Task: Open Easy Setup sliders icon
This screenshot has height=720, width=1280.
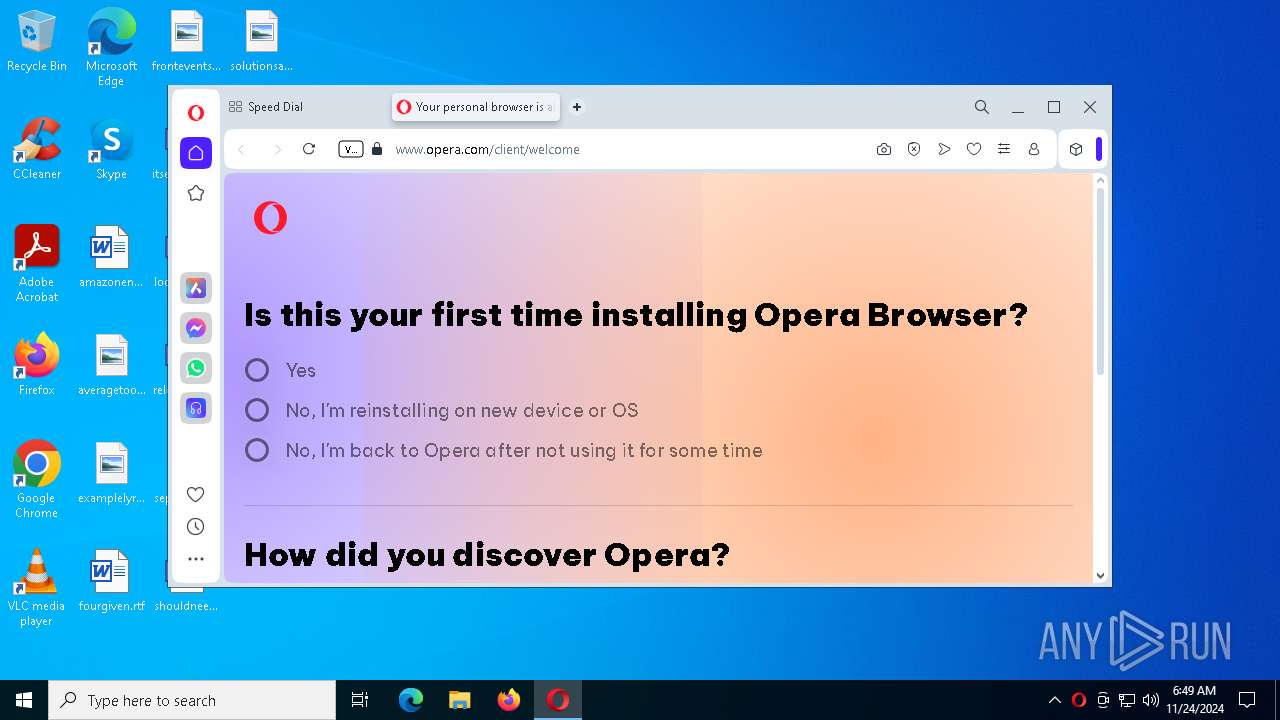Action: click(1004, 149)
